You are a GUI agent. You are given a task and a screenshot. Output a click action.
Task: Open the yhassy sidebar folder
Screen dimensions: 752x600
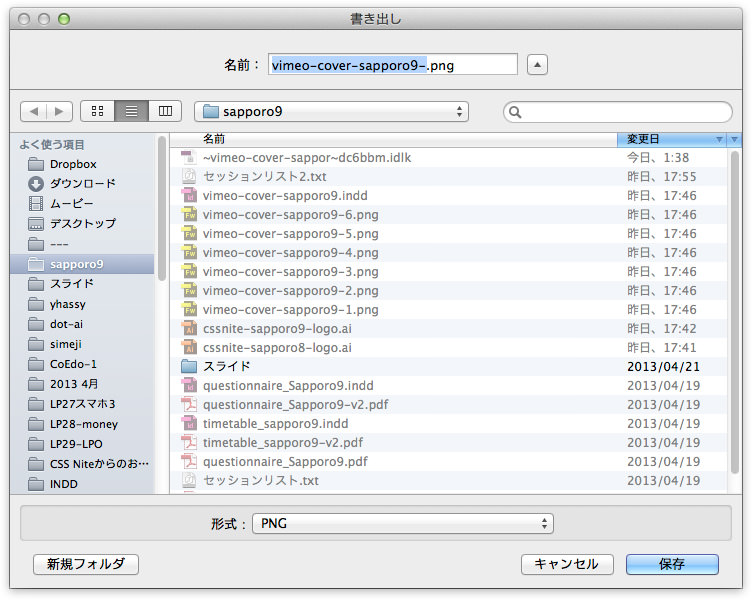(x=82, y=304)
